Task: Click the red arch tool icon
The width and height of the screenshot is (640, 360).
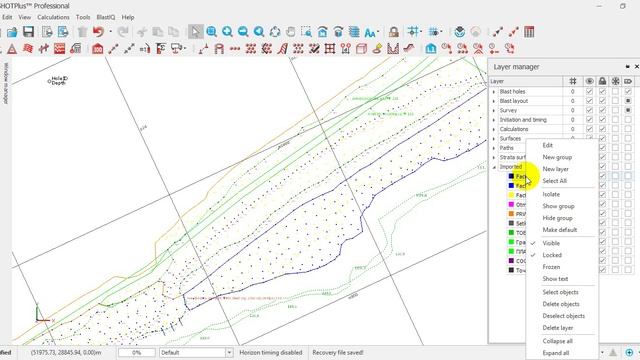Action: (219, 49)
